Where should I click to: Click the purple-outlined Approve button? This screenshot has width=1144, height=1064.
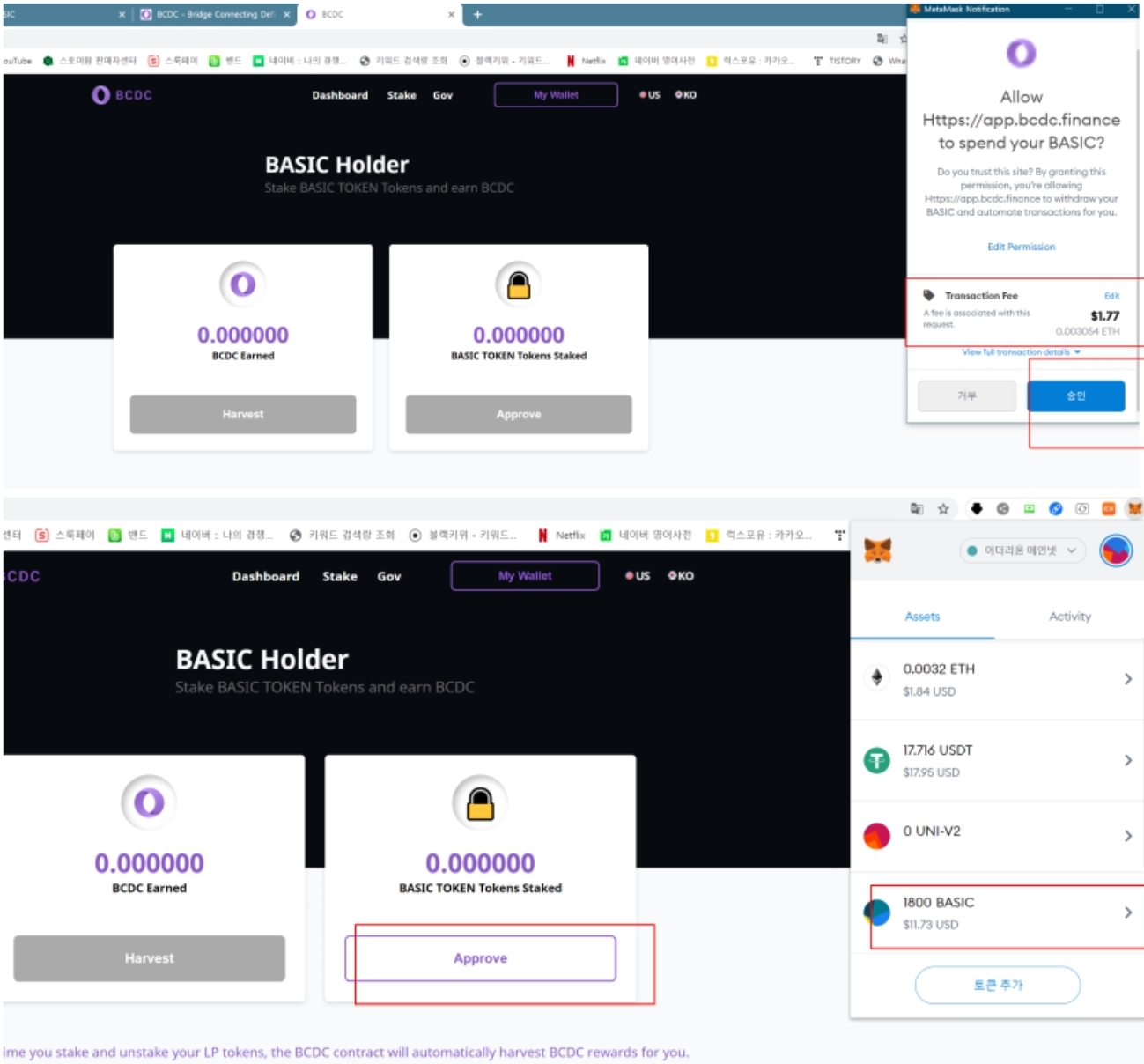pos(480,957)
